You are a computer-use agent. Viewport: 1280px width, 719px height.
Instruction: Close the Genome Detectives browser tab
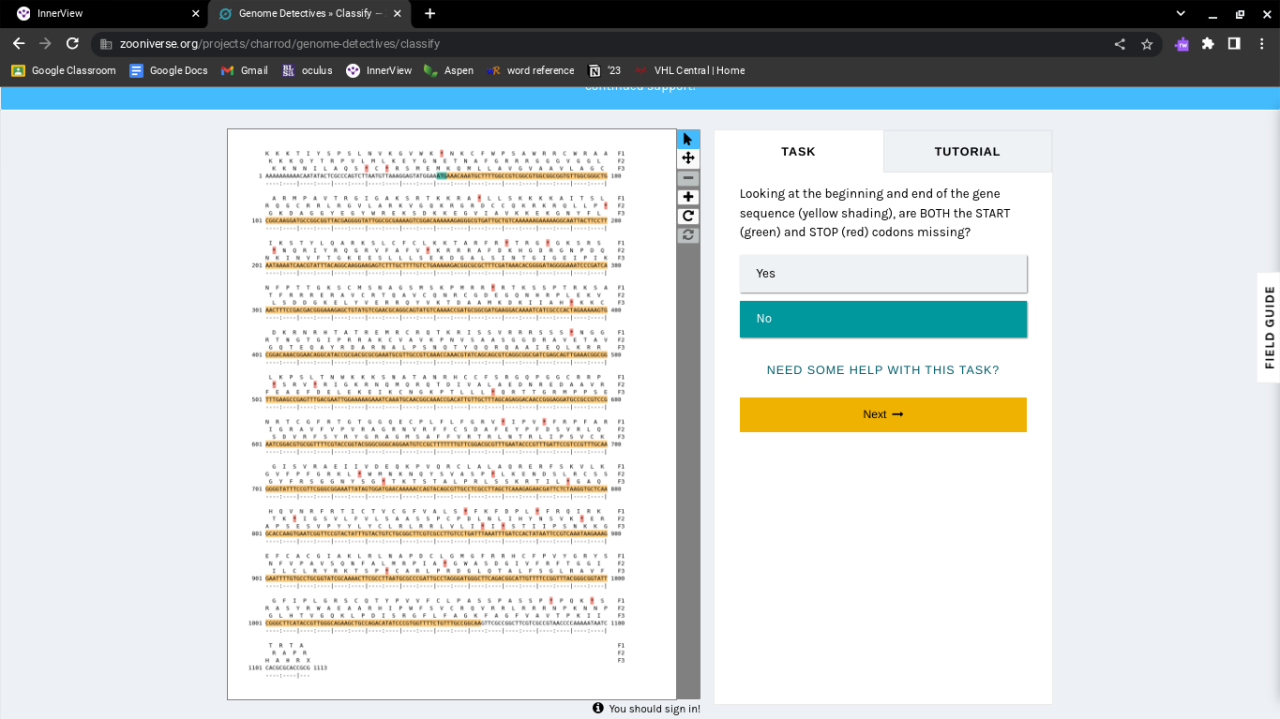[x=398, y=14]
